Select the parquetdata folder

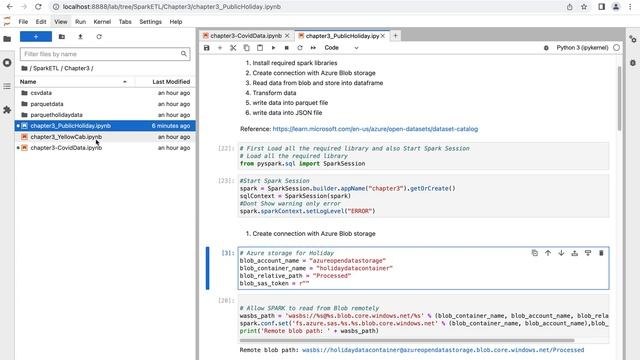(x=105, y=104)
